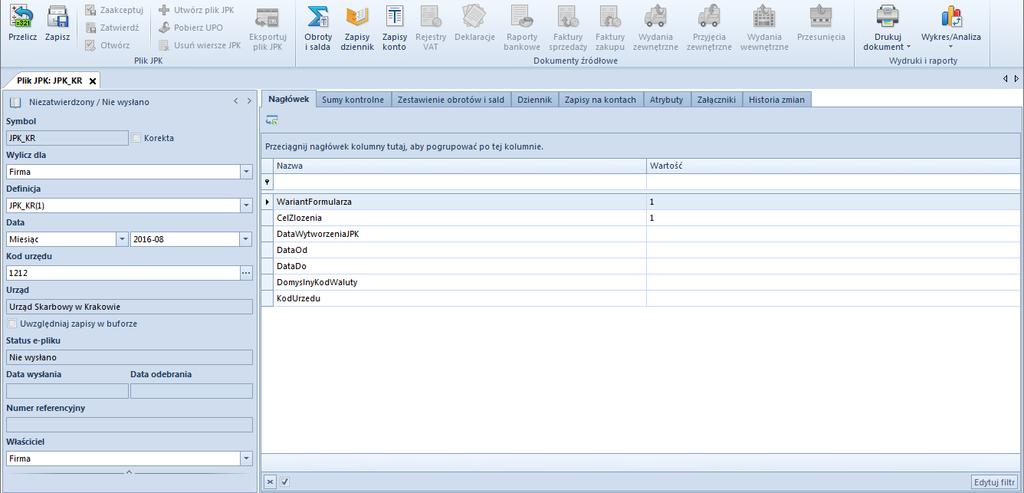
Task: Open Obroty i salda
Action: point(318,27)
